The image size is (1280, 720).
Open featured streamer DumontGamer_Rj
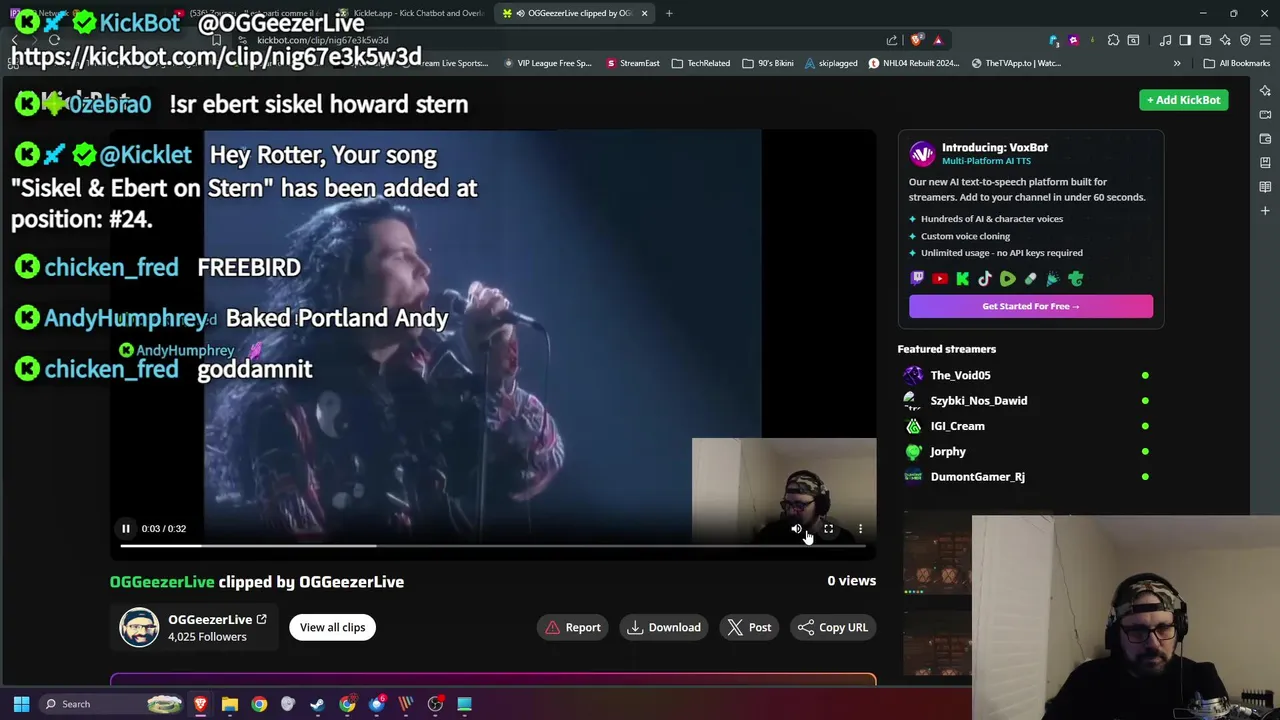point(977,477)
